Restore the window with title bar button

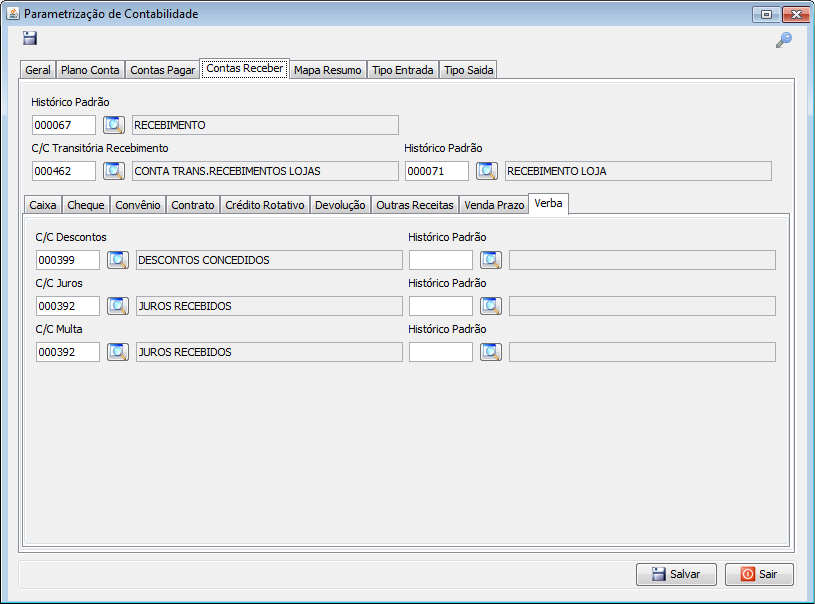tap(766, 14)
